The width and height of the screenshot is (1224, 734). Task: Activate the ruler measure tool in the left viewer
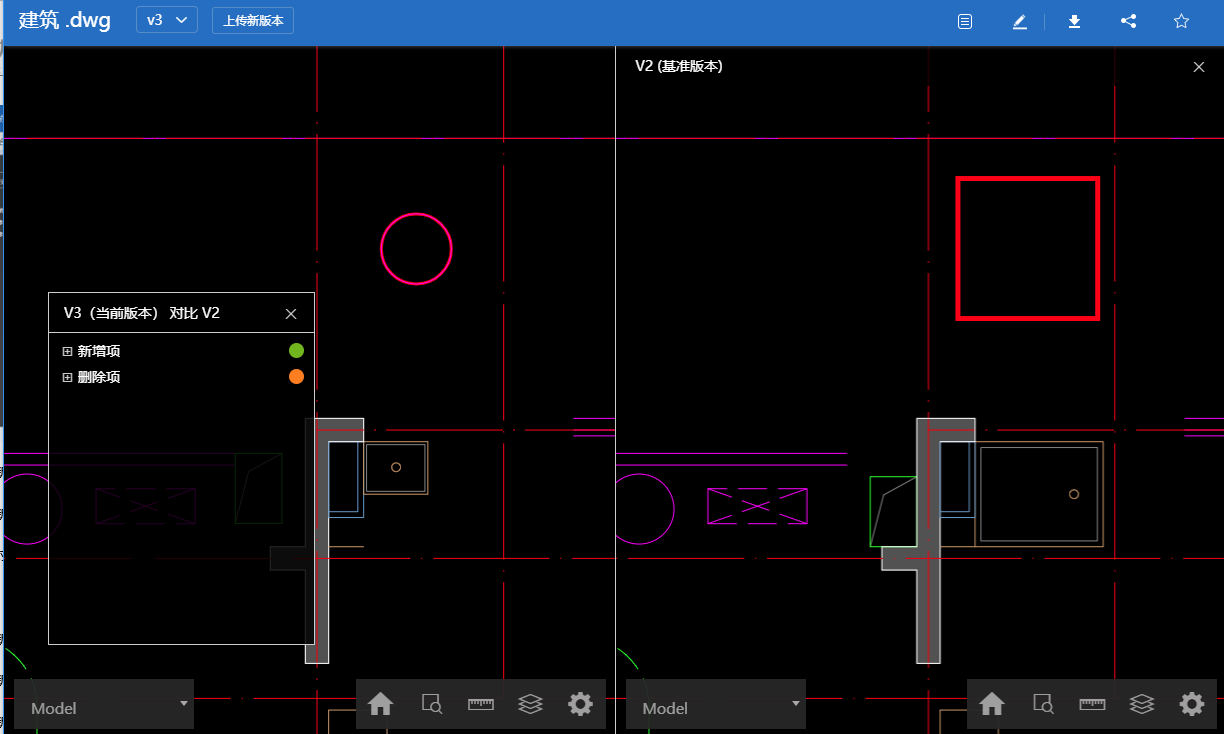coord(481,704)
